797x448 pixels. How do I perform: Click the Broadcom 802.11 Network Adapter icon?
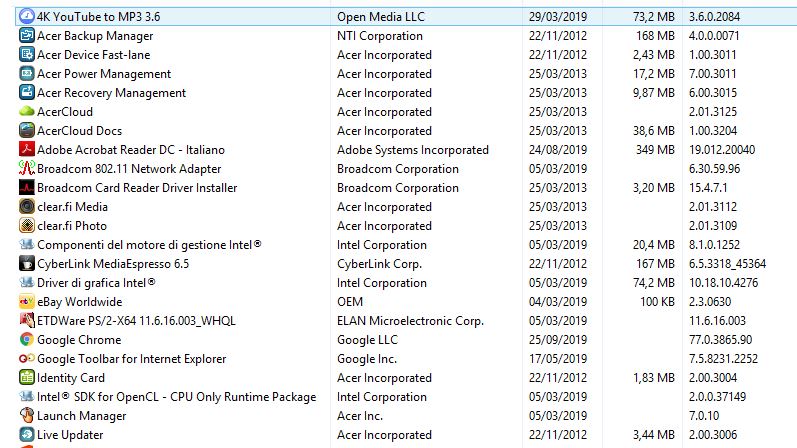26,168
